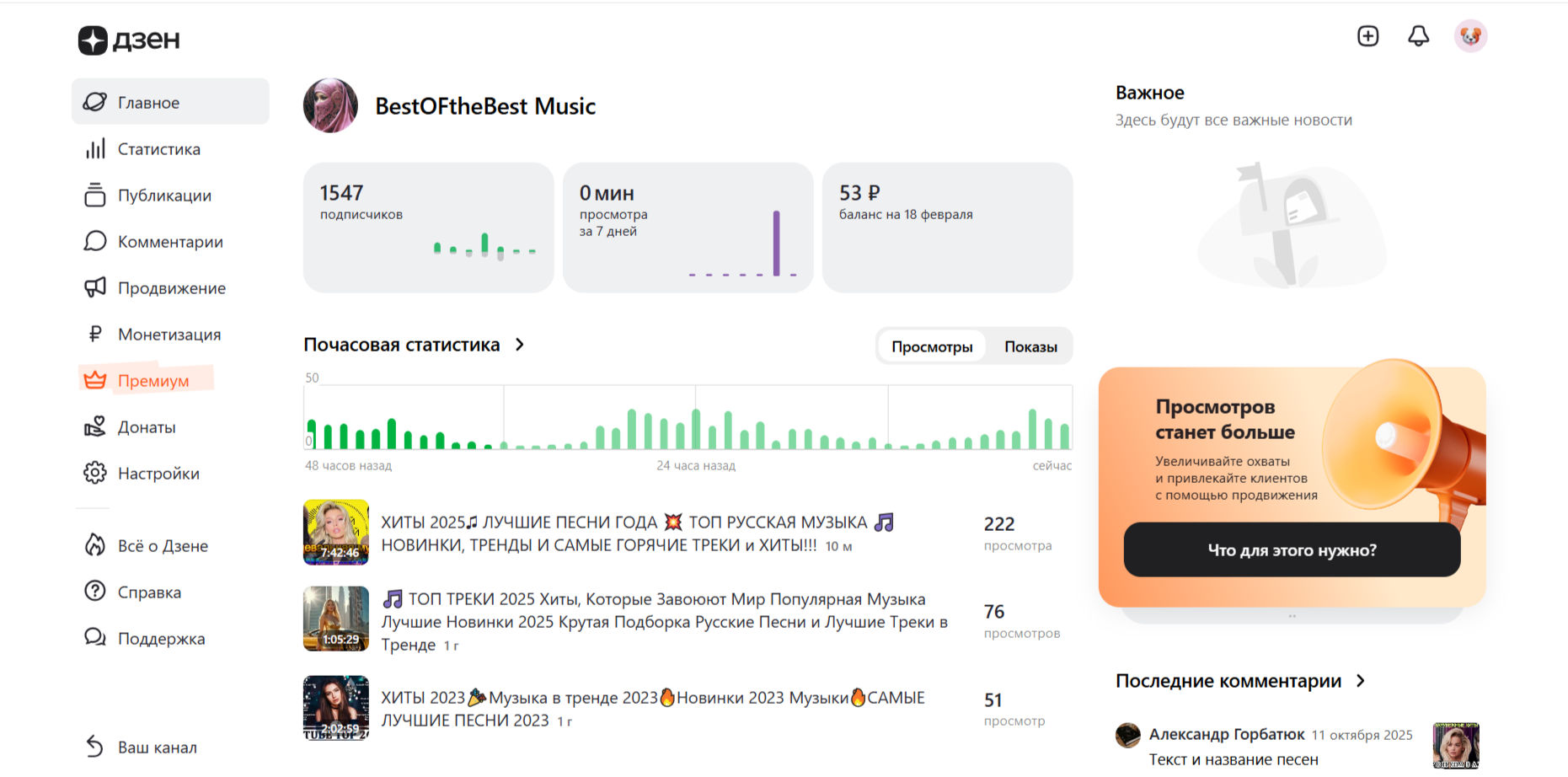Viewport: 1568px width, 777px height.
Task: Go to Ваш канал link
Action: click(x=157, y=748)
